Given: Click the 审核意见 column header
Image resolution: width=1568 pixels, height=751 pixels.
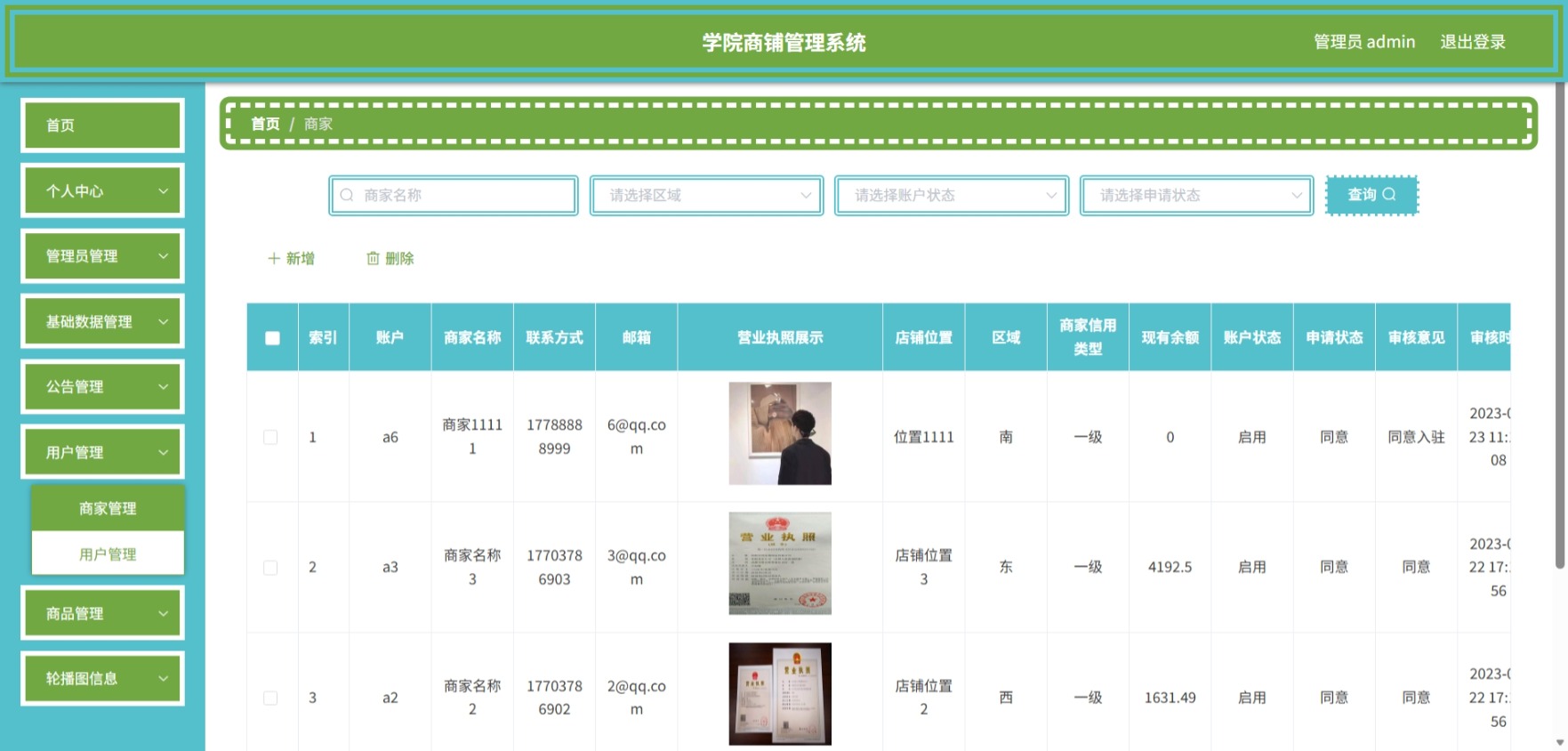Looking at the screenshot, I should 1416,337.
